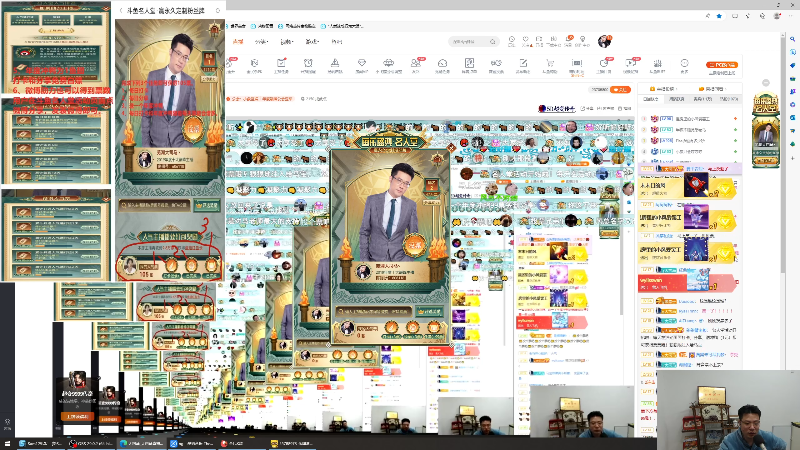Click the browser favorites star icon
Screen dimensions: 800x450
(x=719, y=16)
